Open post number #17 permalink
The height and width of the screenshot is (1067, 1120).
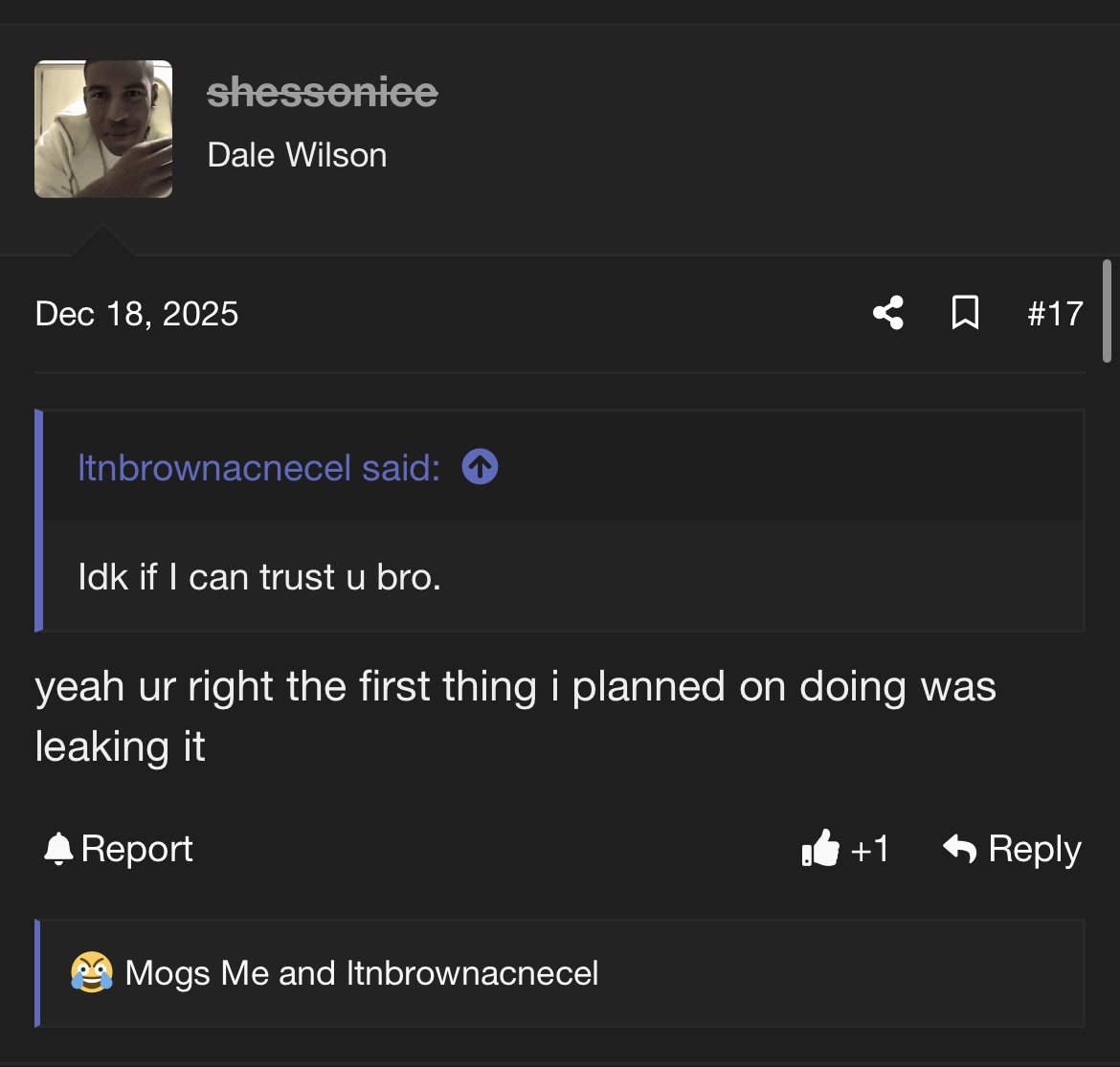(1055, 314)
